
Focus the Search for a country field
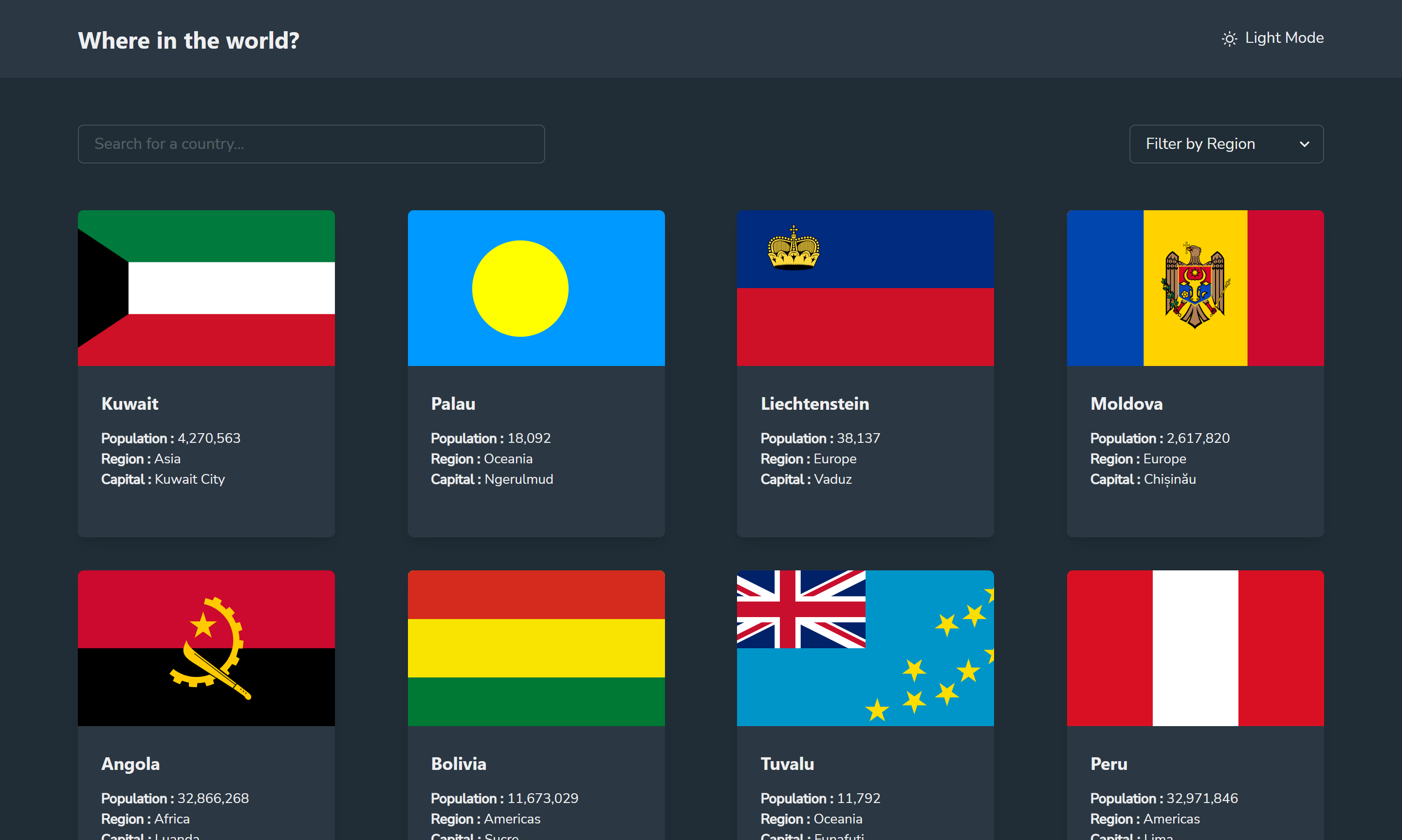tap(311, 144)
